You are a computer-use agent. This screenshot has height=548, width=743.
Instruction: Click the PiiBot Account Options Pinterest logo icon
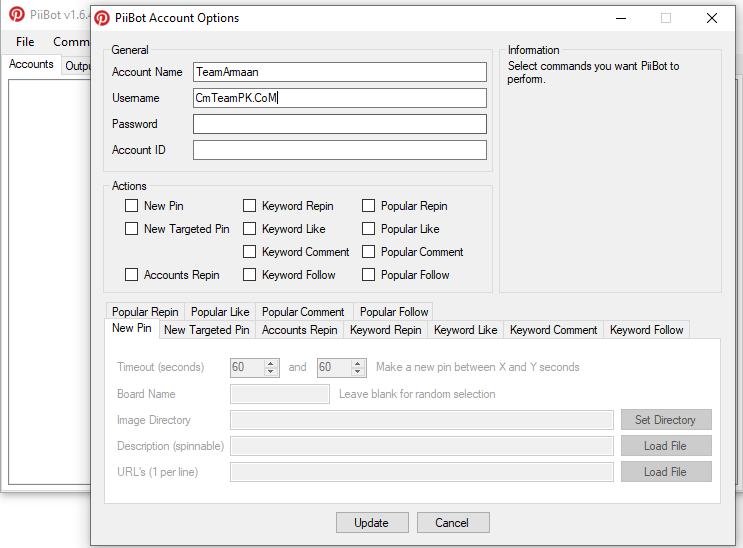point(101,18)
